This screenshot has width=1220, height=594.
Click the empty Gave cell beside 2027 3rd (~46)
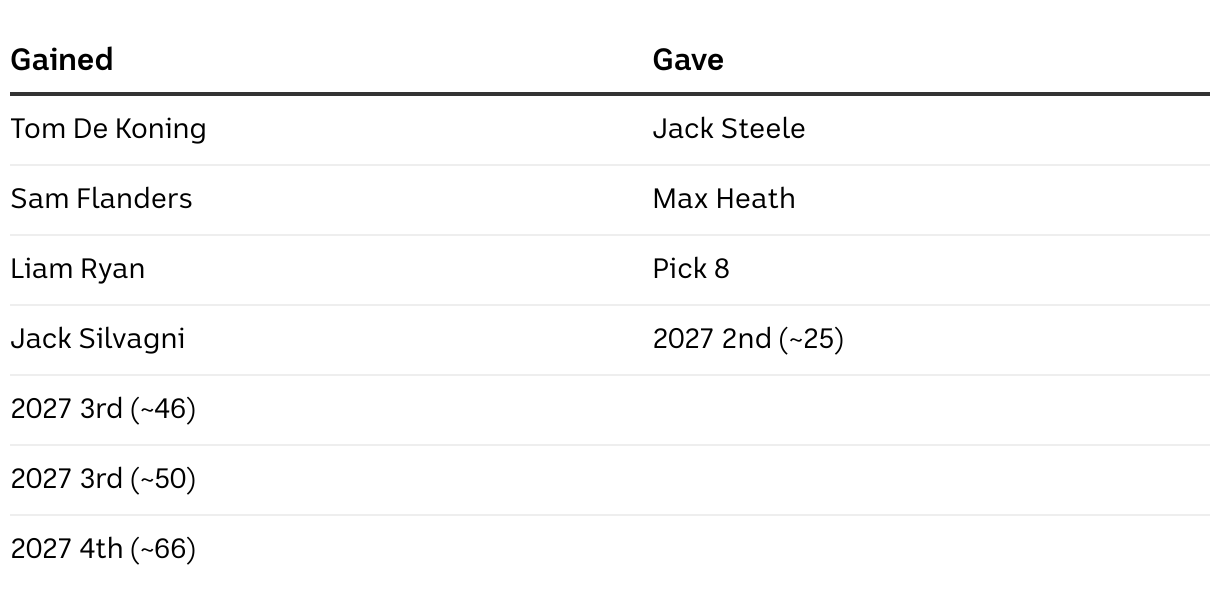coord(931,410)
